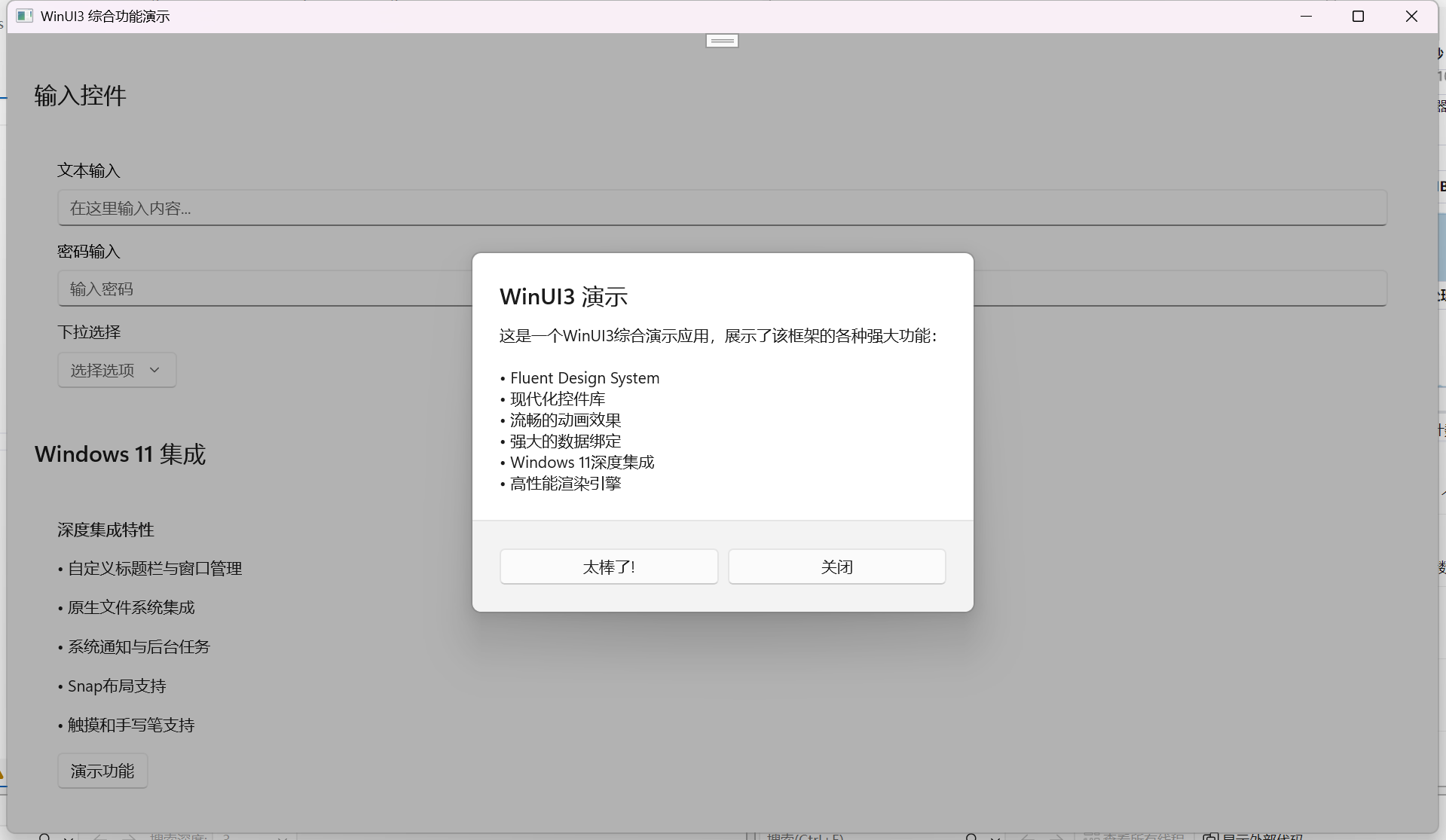Viewport: 1446px width, 840px height.
Task: Close the WinUI3 综合功能演示 window
Action: tap(1411, 16)
